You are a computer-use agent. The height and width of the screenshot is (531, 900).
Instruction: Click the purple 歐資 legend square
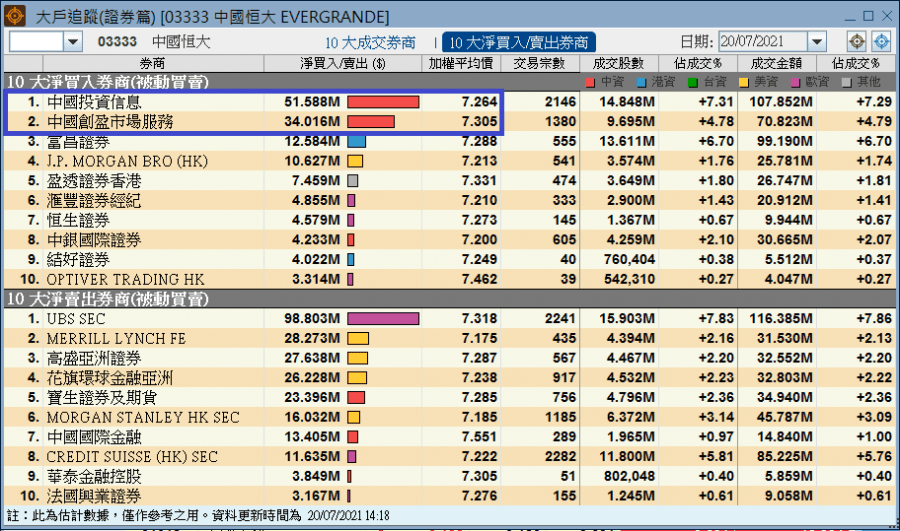[794, 82]
